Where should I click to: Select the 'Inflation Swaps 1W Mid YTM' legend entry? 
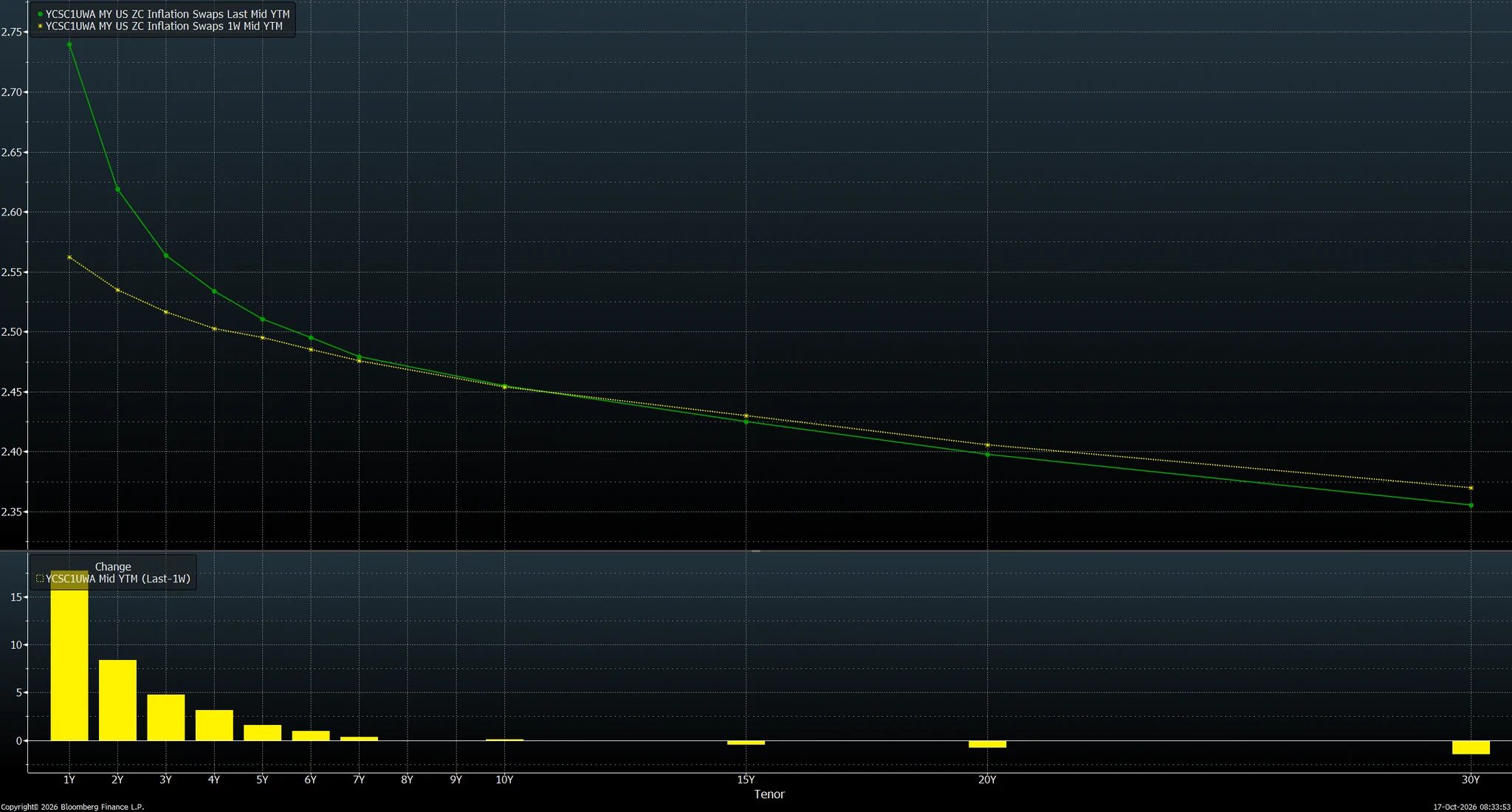click(x=164, y=26)
